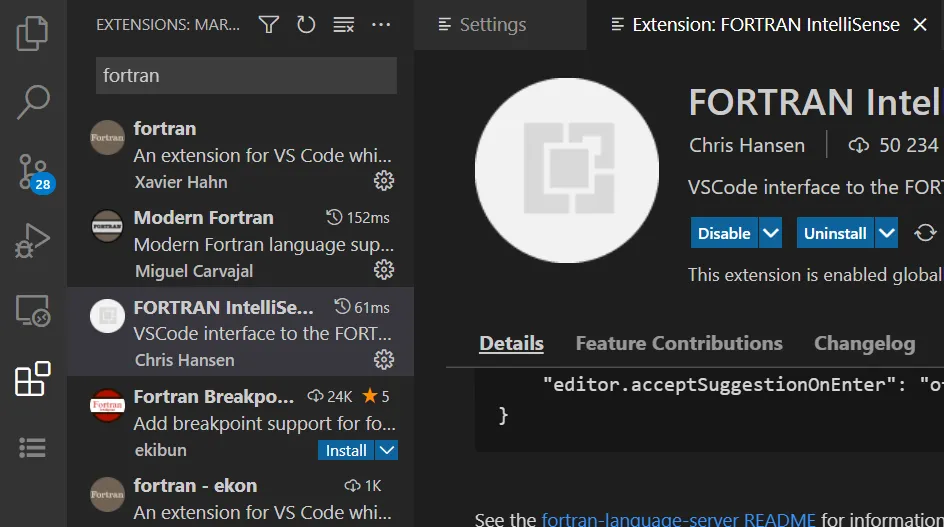Clear extensions search results
The height and width of the screenshot is (527, 944).
343,25
